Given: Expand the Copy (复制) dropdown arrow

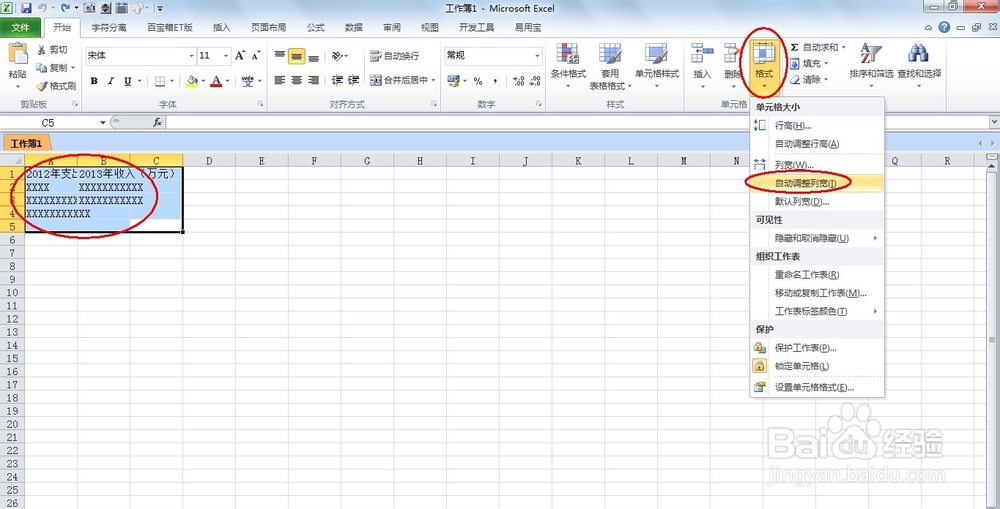Looking at the screenshot, I should tap(73, 68).
